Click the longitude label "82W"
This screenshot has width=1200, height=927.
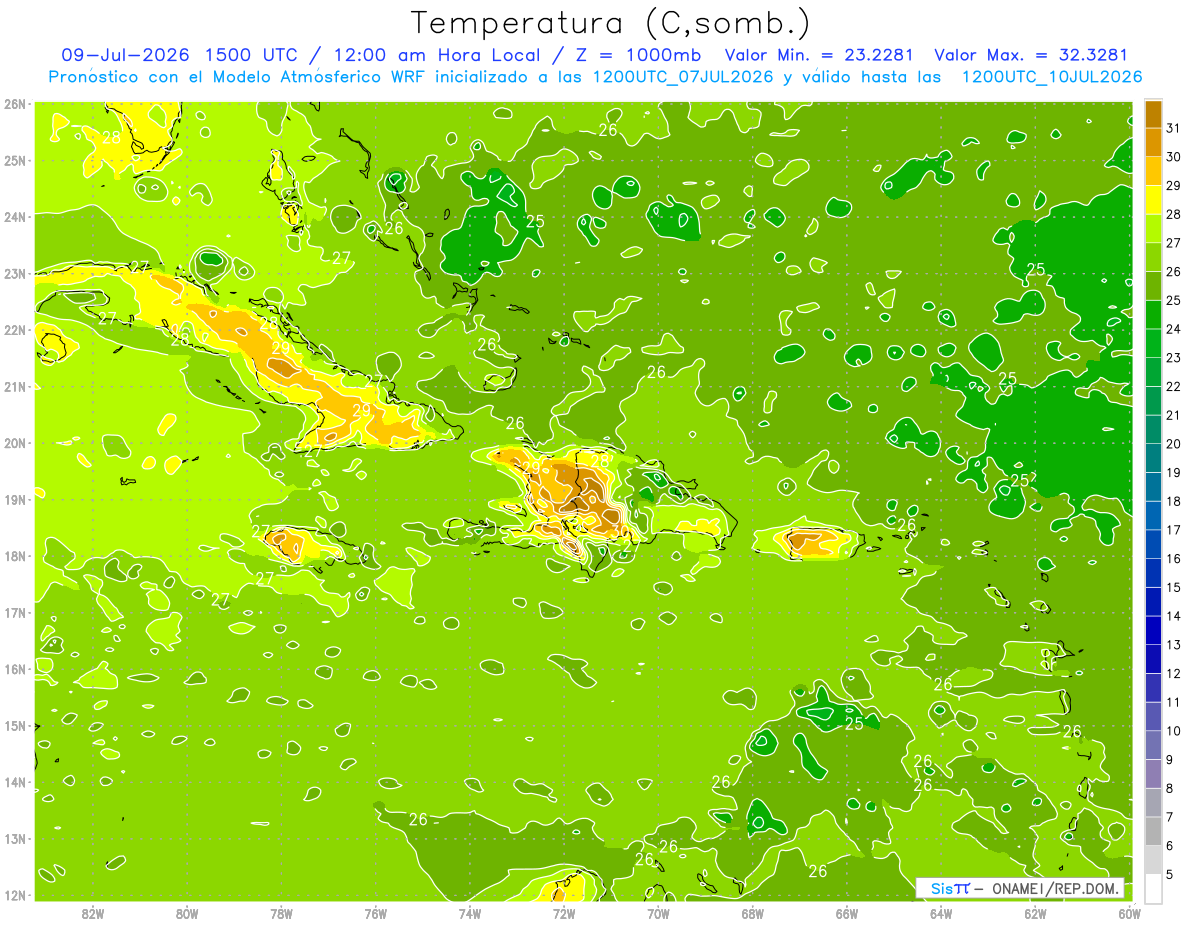(x=93, y=913)
